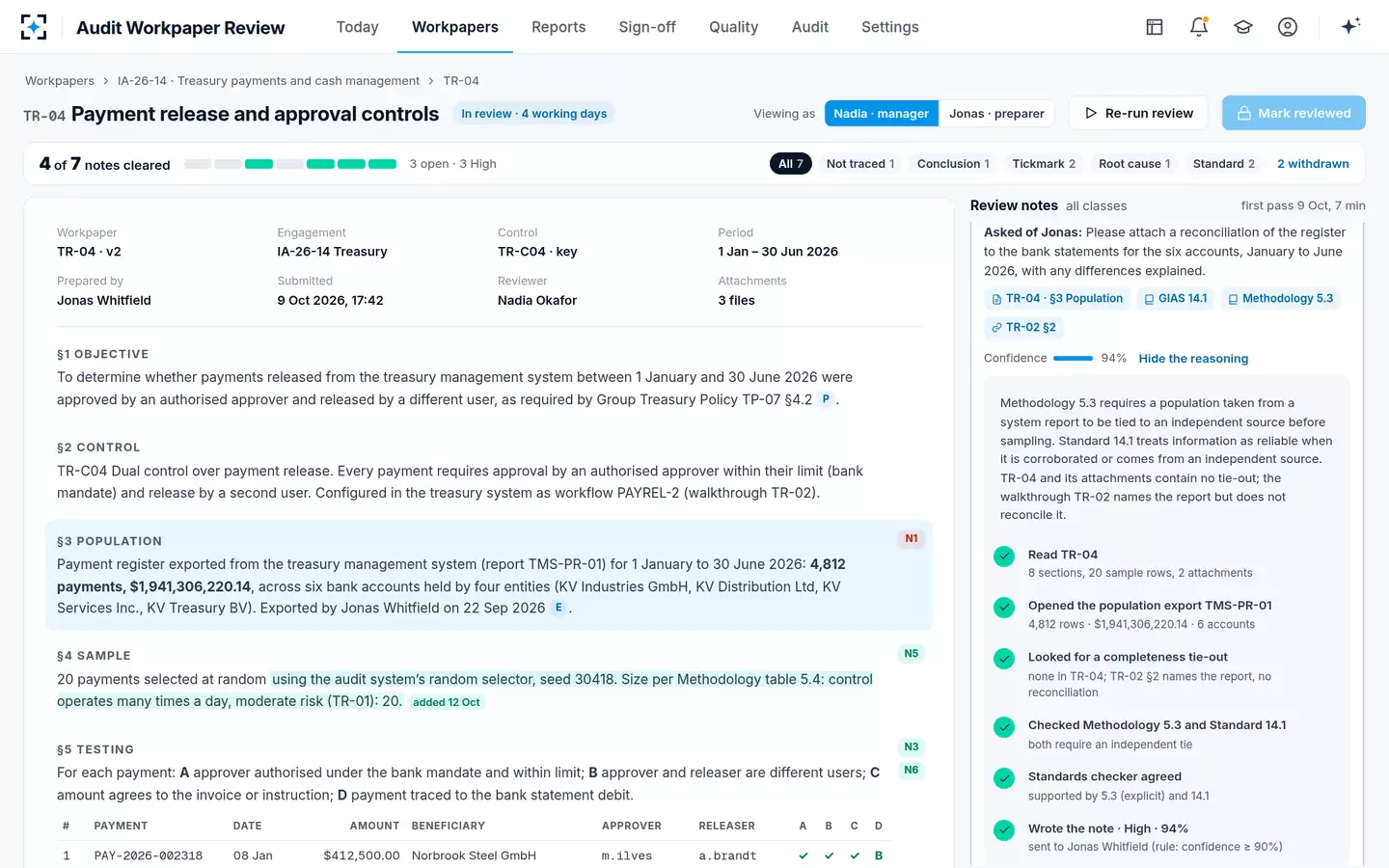Click the notes cleared progress bar

coord(290,164)
